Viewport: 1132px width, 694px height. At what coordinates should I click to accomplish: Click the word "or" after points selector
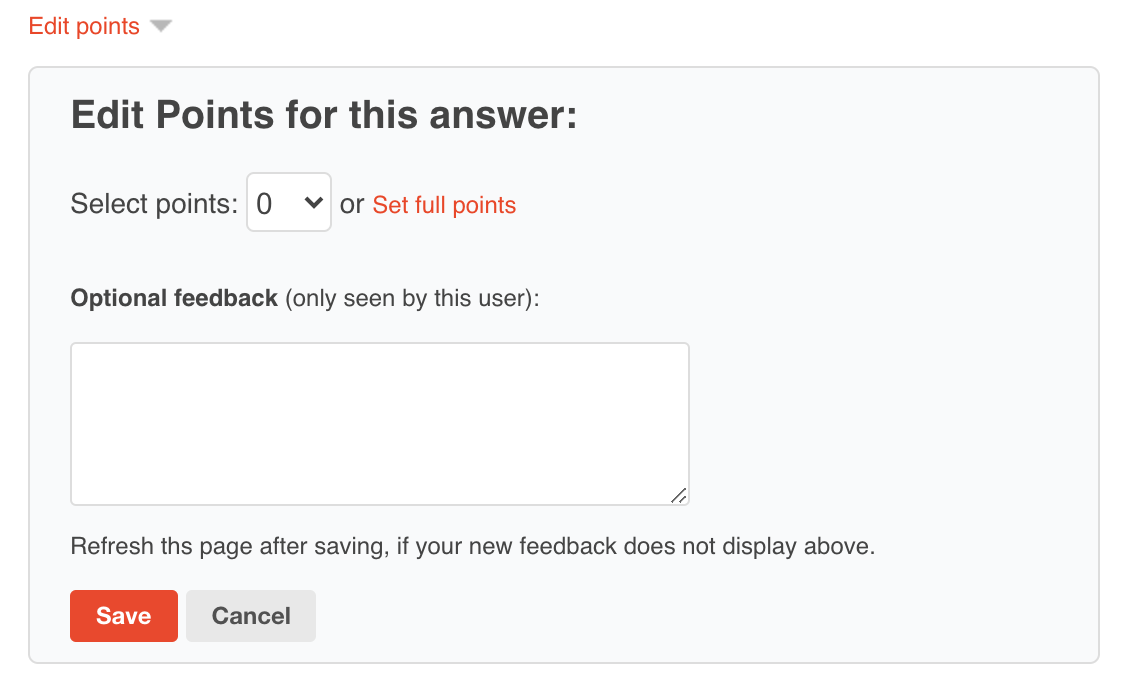(352, 204)
